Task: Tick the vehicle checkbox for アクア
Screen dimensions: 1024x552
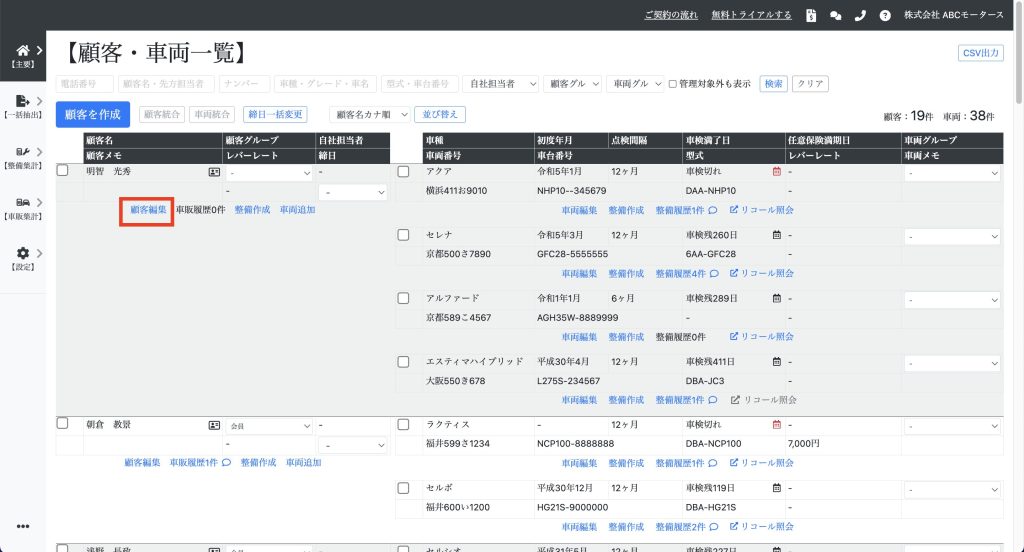Action: (x=404, y=171)
